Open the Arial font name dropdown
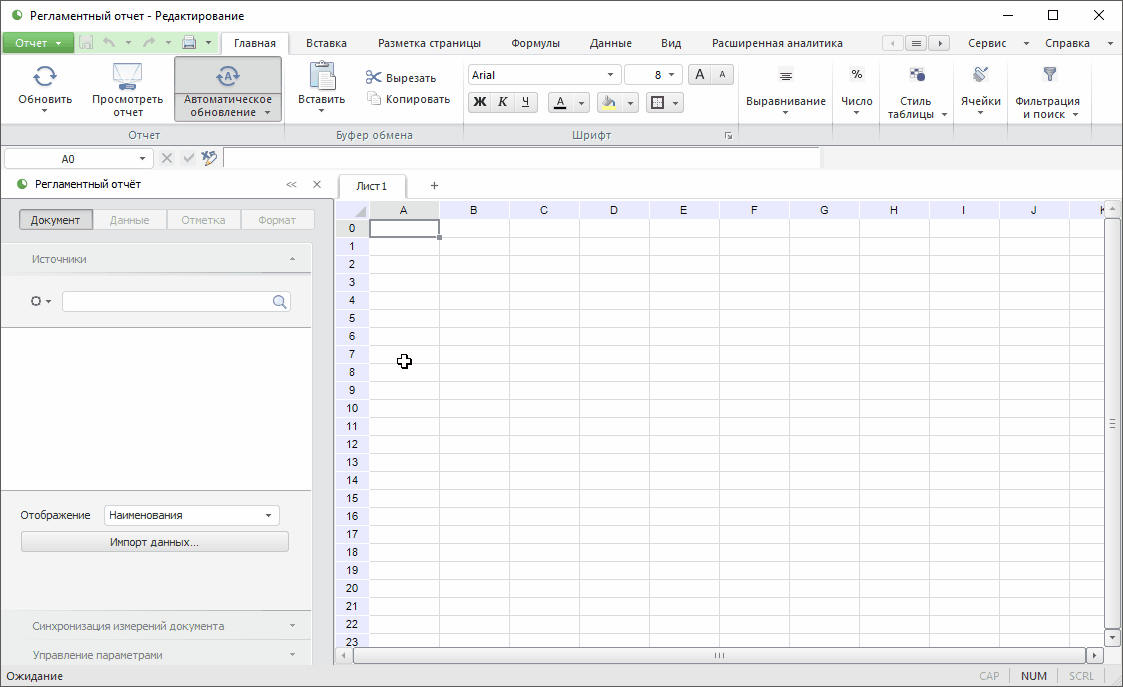The image size is (1123, 687). click(x=610, y=75)
